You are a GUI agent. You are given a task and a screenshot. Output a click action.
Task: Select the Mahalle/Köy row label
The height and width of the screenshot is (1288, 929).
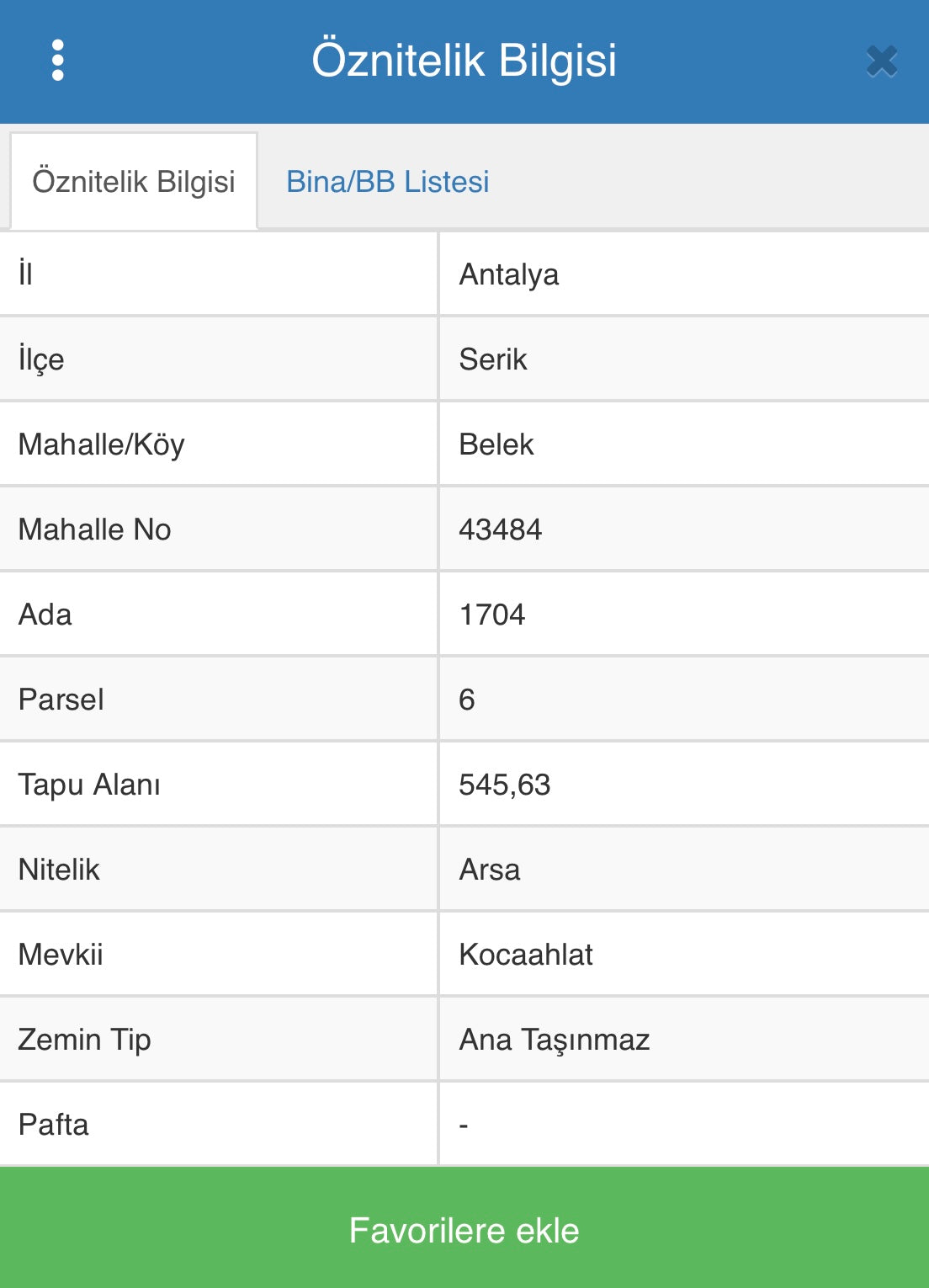click(x=102, y=444)
